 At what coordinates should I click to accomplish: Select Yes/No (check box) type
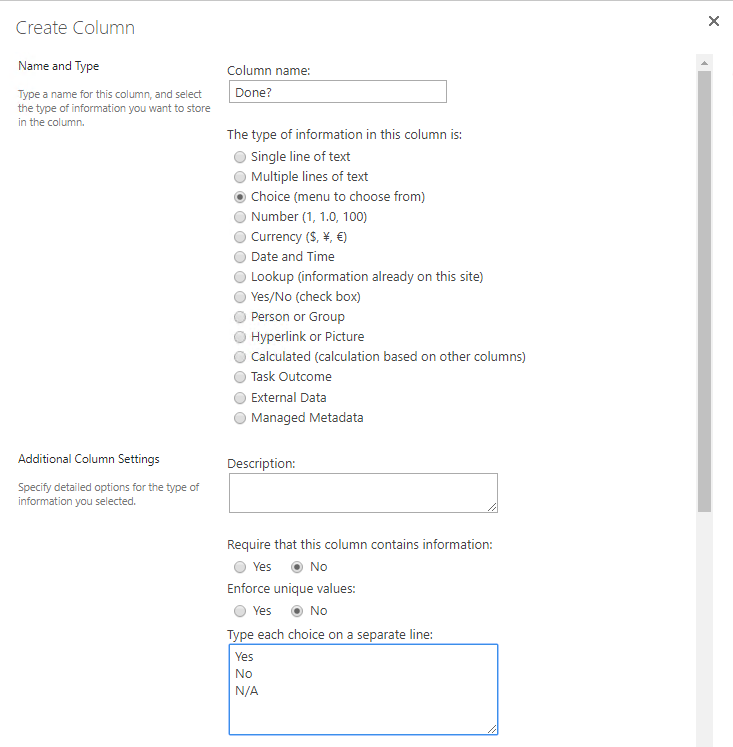[240, 297]
